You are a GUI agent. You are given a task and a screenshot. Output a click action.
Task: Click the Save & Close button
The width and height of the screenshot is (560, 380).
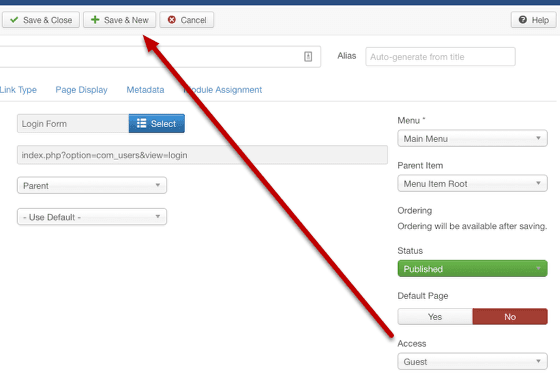click(41, 20)
